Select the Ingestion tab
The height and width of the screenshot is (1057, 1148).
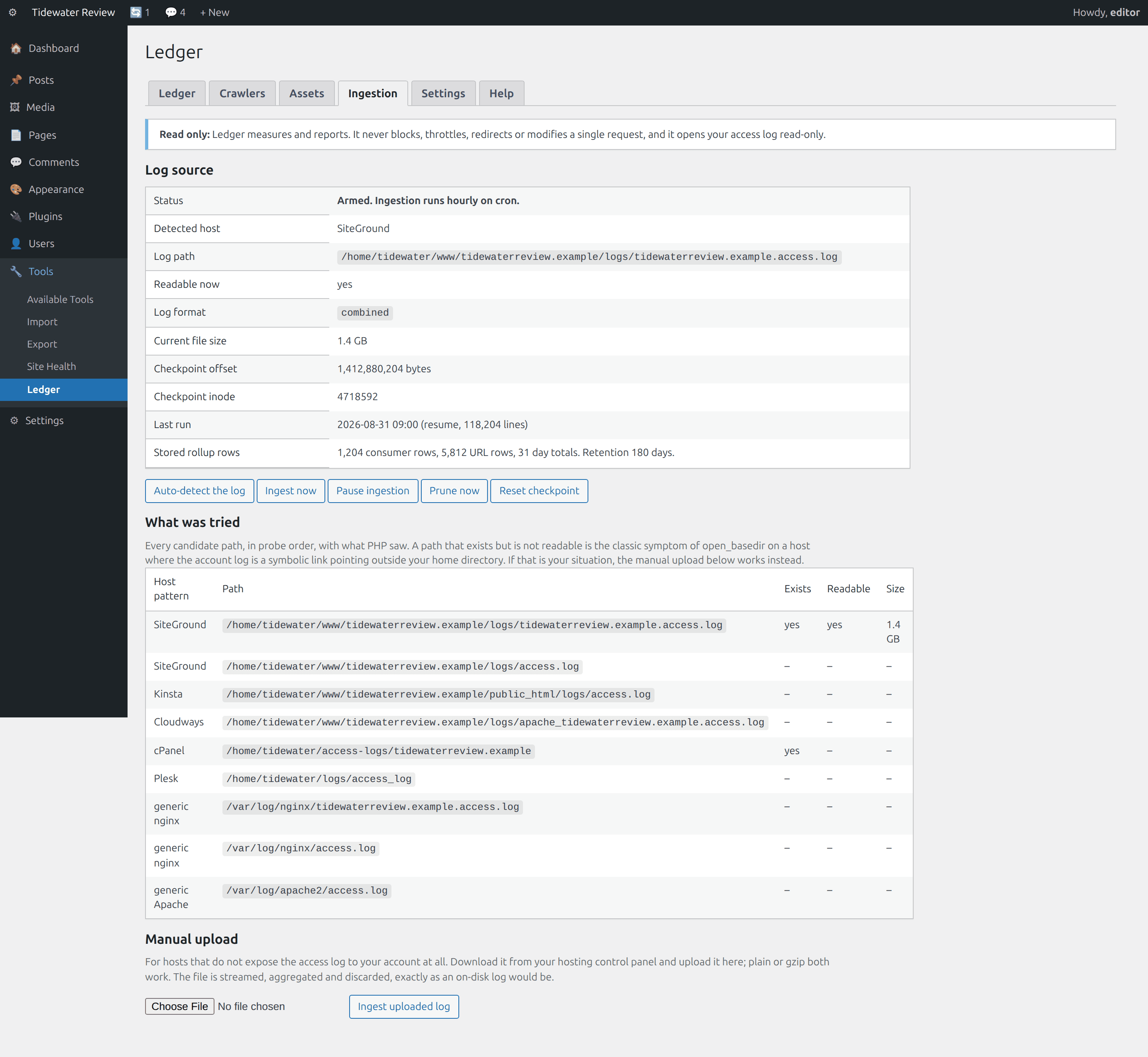(372, 93)
